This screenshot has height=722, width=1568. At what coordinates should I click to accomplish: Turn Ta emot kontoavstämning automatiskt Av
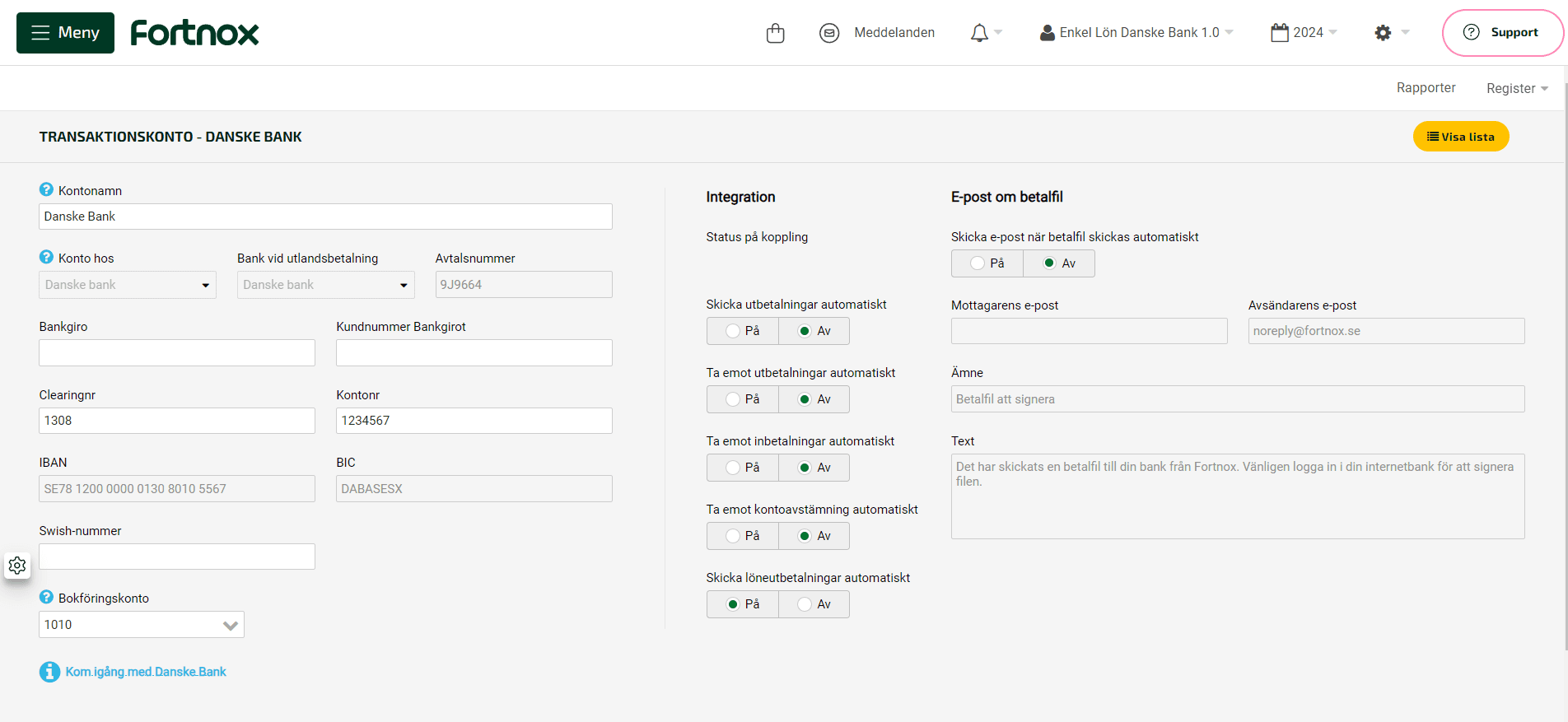[814, 536]
